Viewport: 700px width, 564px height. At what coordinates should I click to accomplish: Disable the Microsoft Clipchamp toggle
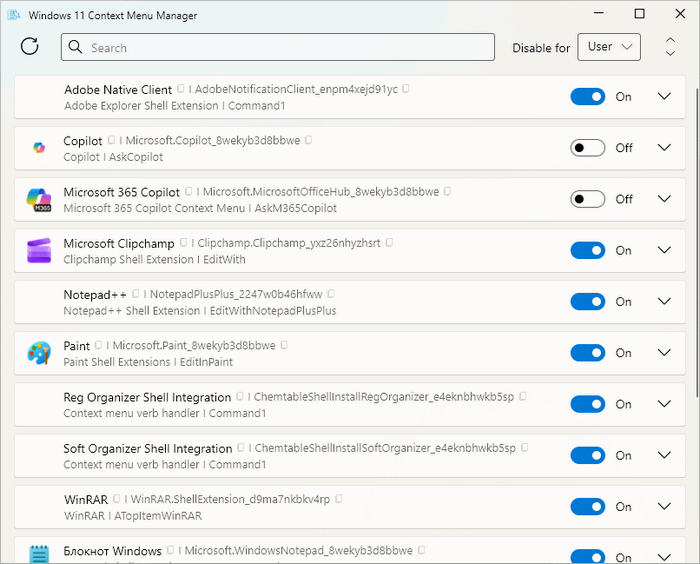click(588, 251)
